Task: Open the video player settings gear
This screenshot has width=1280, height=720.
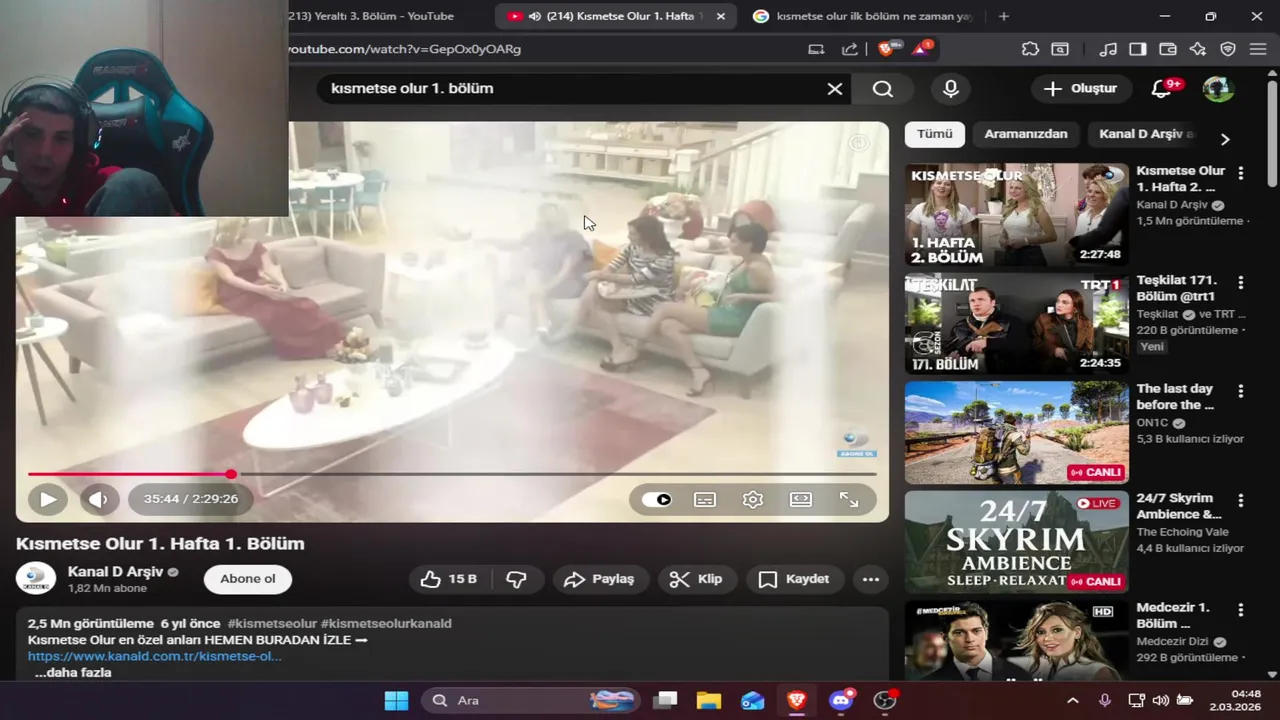Action: [753, 499]
